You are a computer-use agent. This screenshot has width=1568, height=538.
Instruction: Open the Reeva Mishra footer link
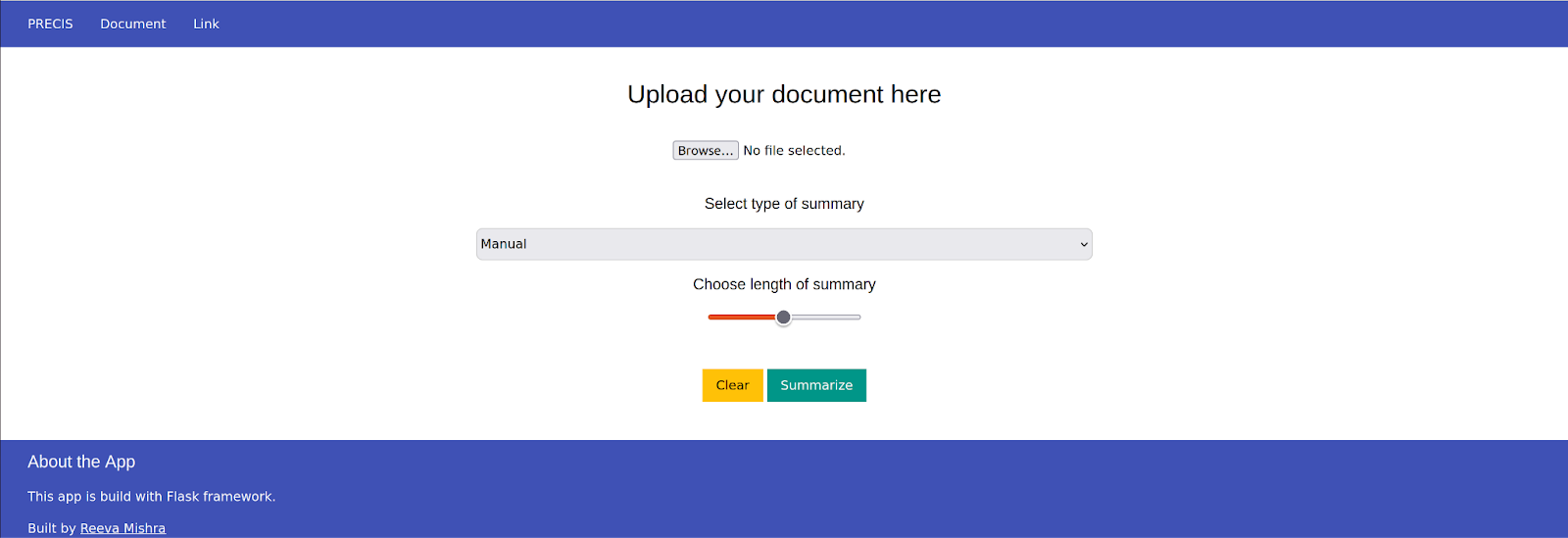coord(122,528)
